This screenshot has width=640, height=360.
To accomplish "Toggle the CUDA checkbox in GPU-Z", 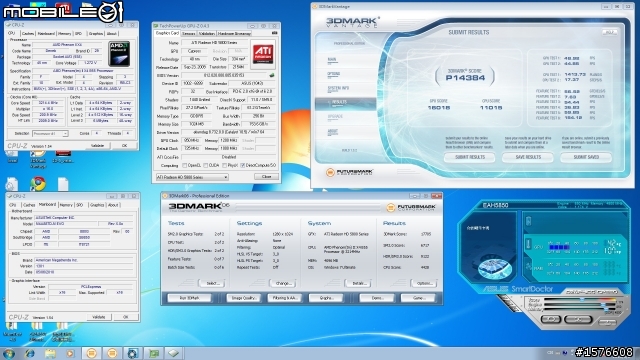I will pyautogui.click(x=205, y=165).
